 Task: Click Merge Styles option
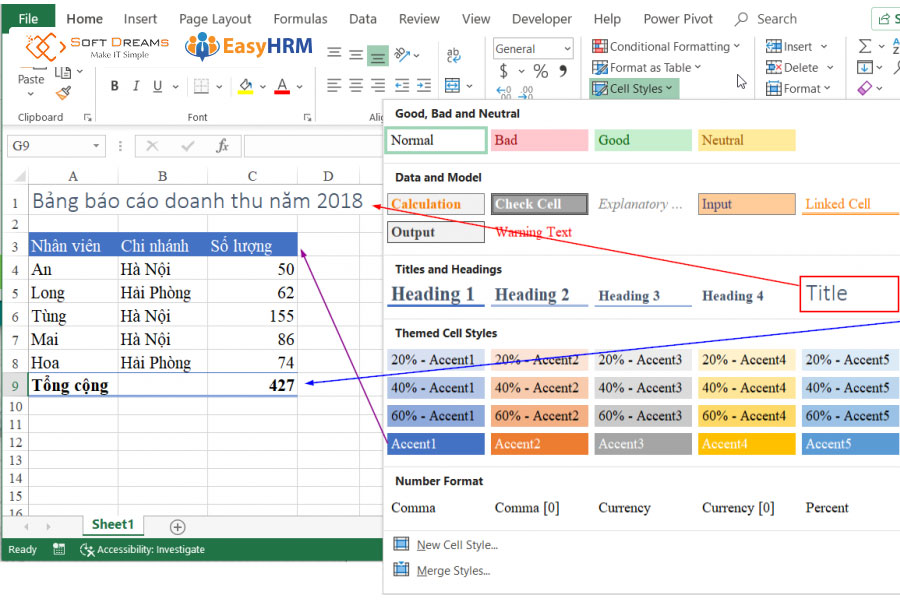coord(452,571)
